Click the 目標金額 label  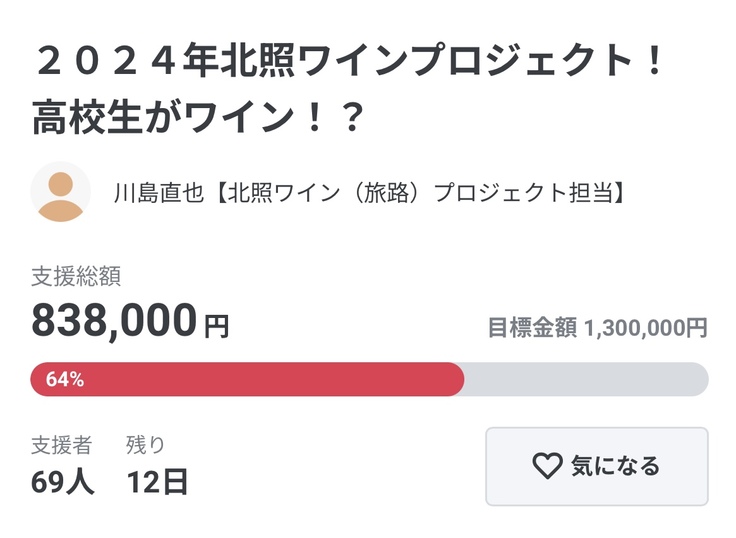point(531,328)
